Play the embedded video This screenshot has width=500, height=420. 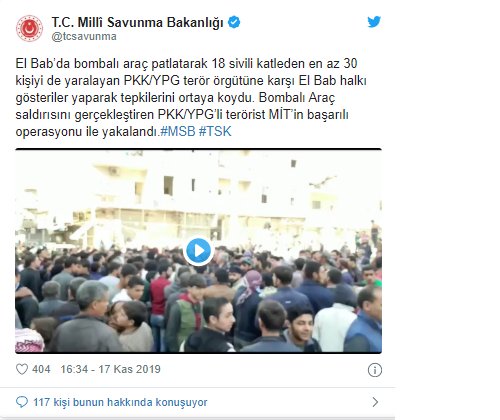pos(198,251)
